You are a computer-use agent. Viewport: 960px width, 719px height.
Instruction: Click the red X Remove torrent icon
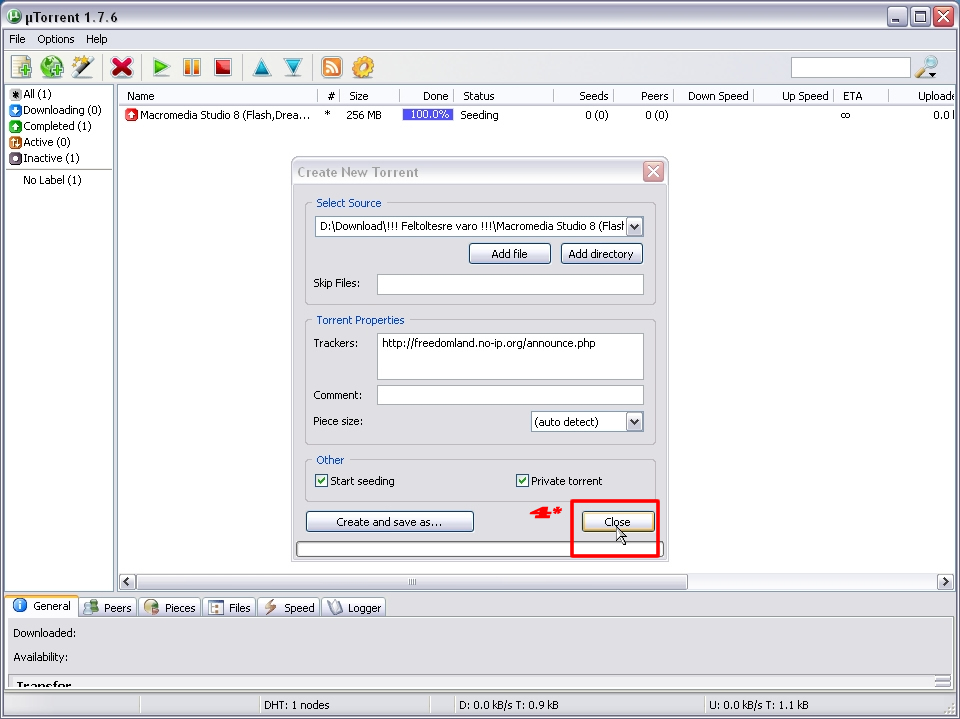(x=122, y=67)
